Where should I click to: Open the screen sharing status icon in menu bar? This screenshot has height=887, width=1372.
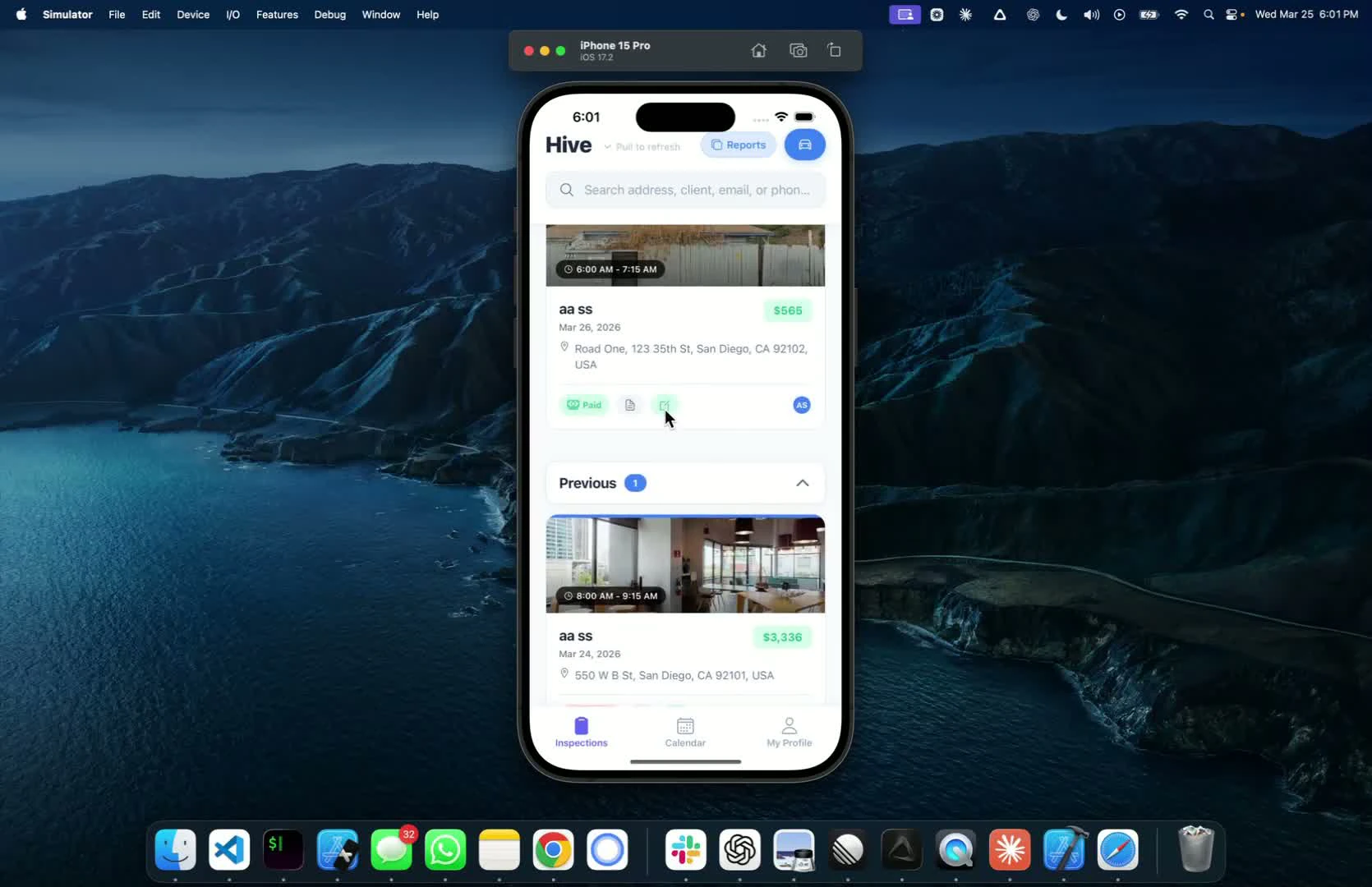coord(905,15)
